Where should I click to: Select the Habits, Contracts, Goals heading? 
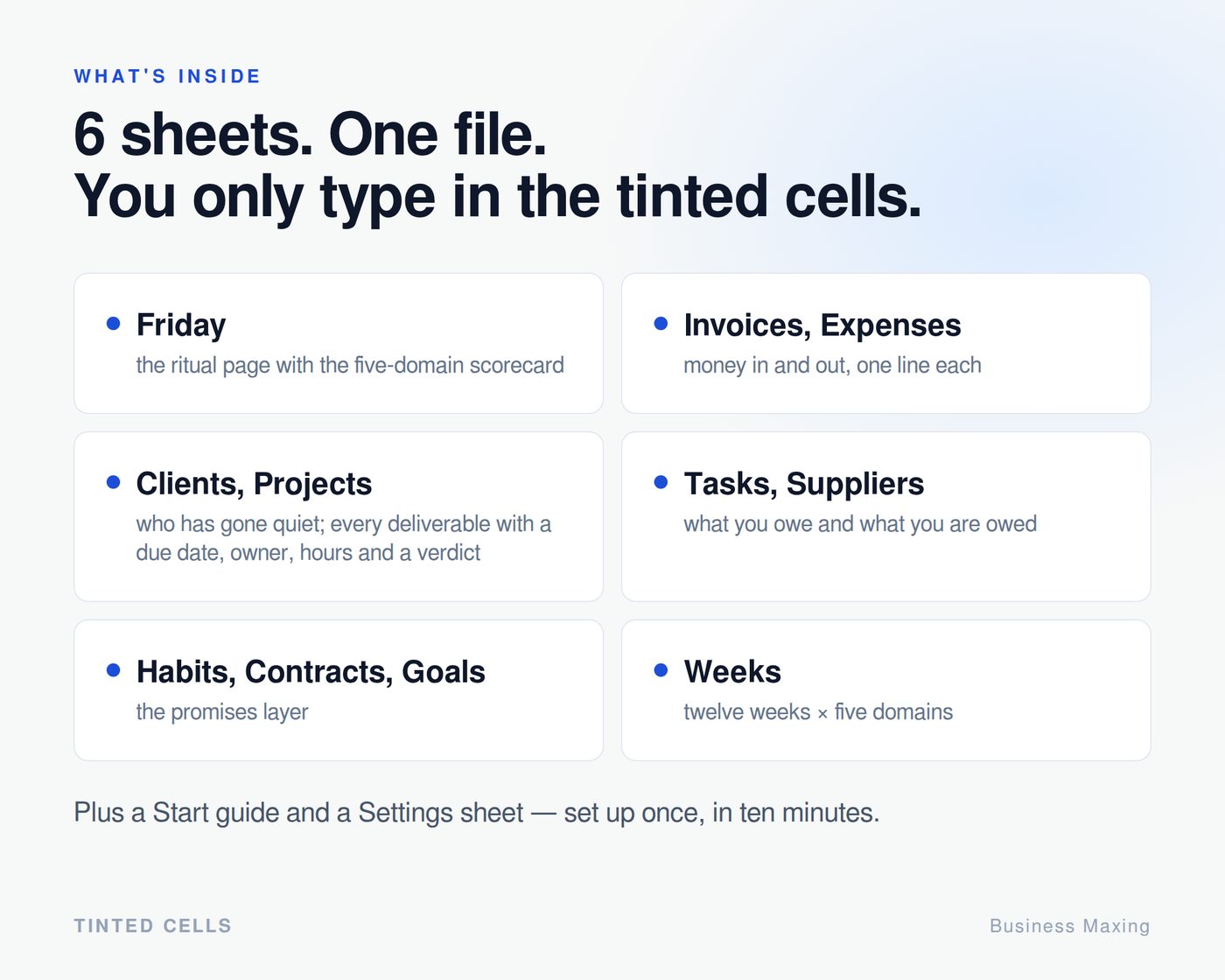[311, 672]
